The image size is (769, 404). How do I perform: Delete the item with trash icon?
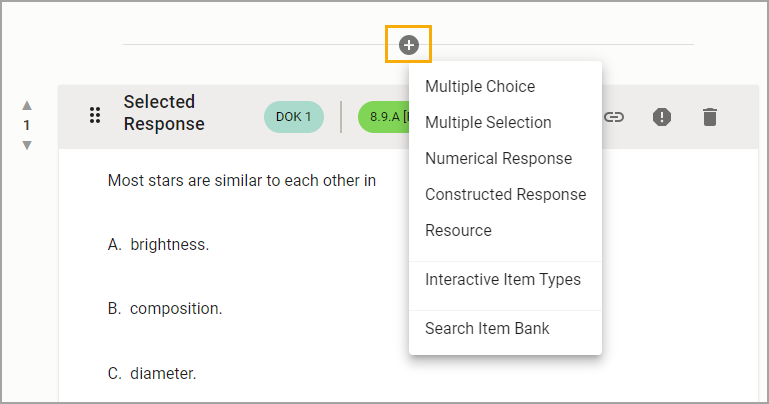tap(710, 117)
